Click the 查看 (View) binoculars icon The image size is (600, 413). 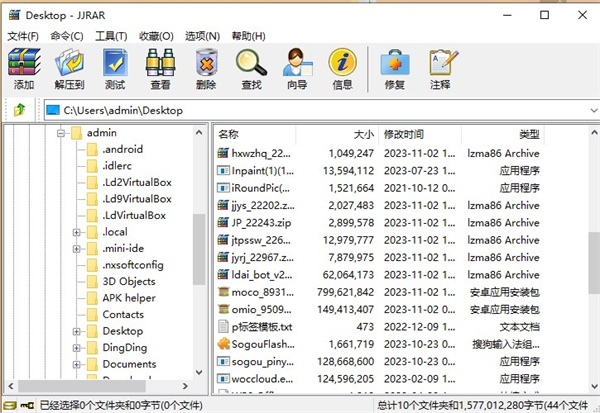pos(160,62)
